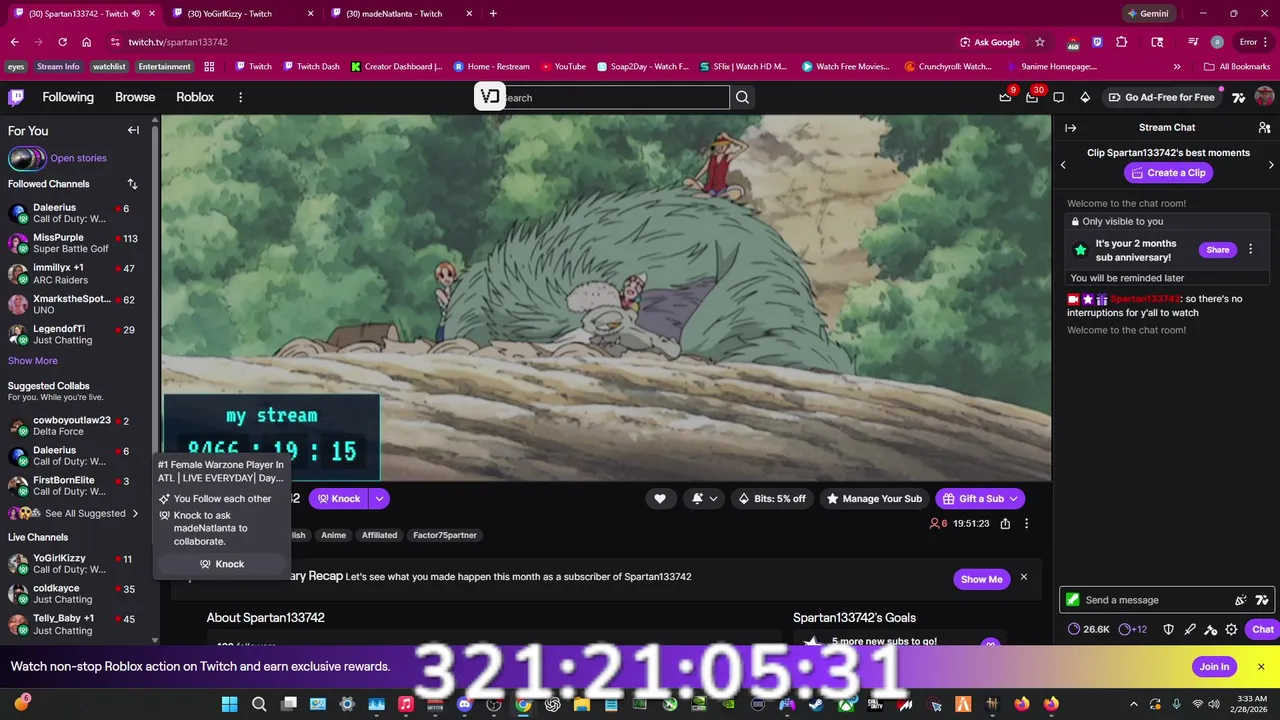Switch to madeNatlanta Twitch browser tab
1280x720 pixels.
point(400,13)
